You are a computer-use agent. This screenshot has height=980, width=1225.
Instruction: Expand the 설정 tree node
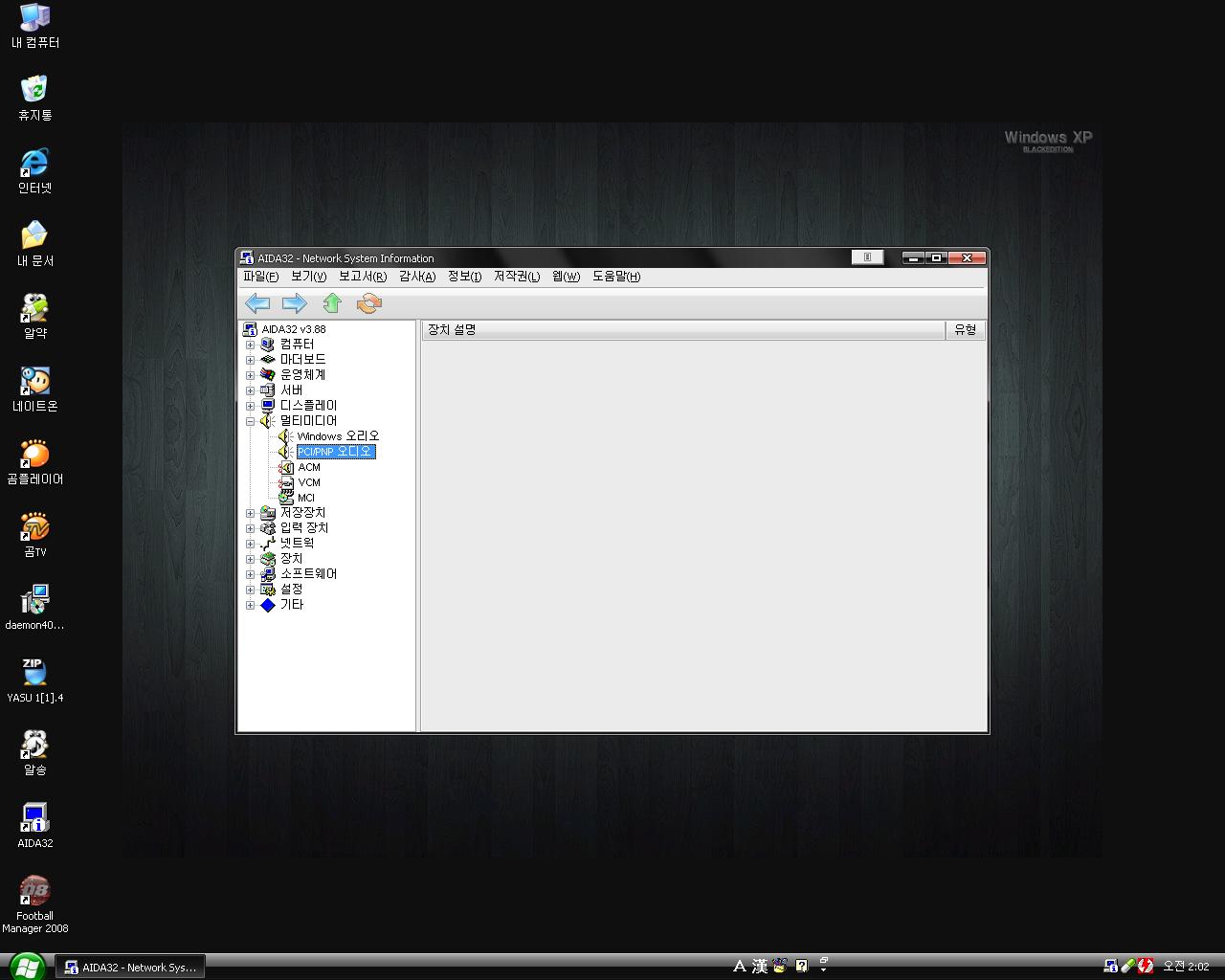tap(251, 590)
